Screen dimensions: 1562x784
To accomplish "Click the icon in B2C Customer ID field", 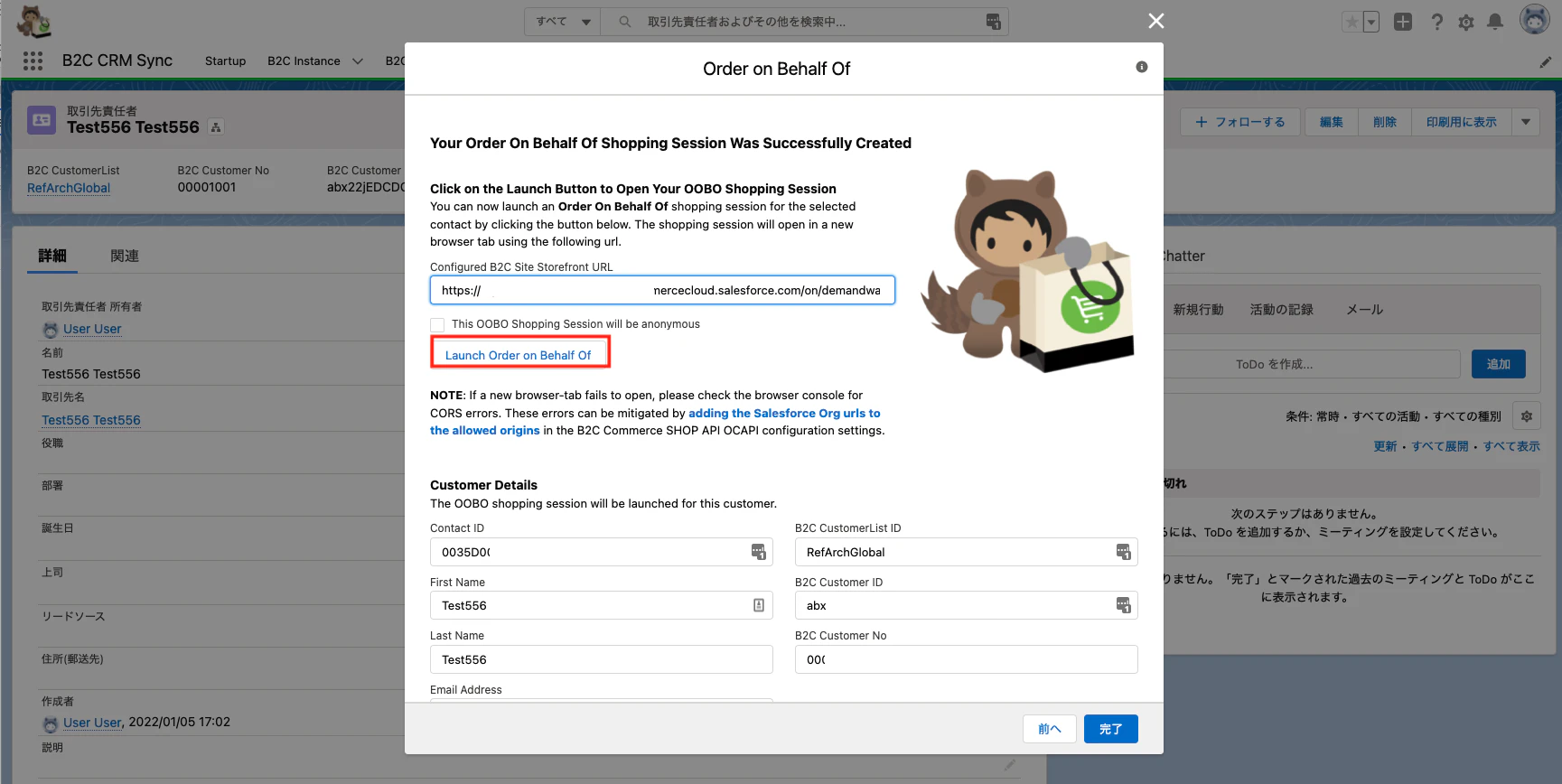I will coord(1124,605).
